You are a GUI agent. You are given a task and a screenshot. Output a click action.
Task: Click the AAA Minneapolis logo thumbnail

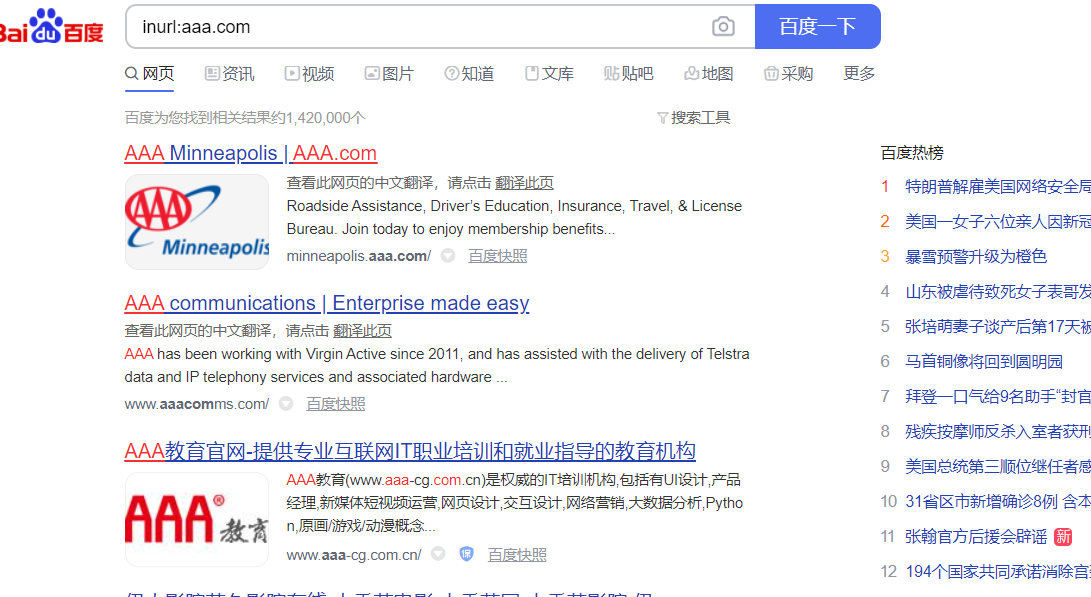(197, 222)
